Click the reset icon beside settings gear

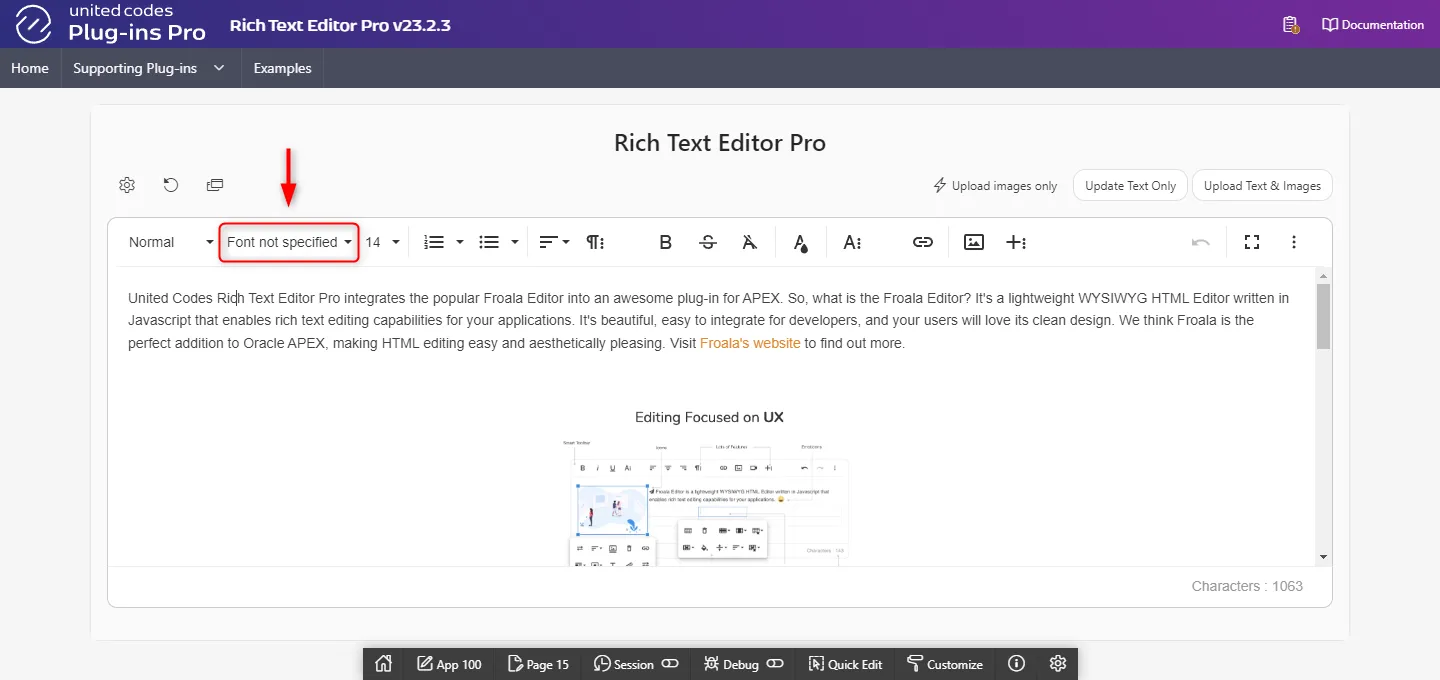tap(171, 185)
